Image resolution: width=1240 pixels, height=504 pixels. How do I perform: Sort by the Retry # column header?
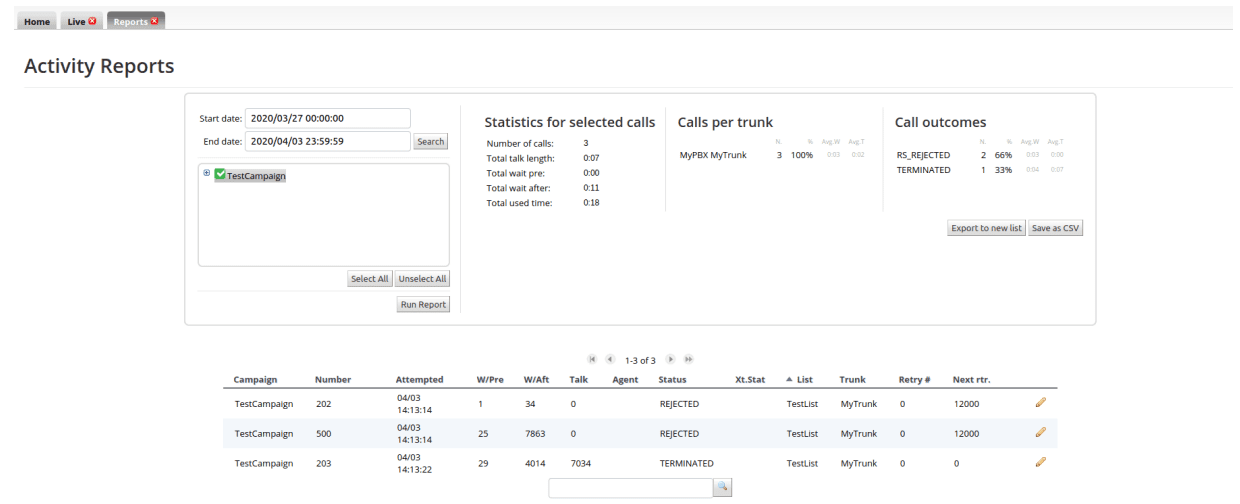click(915, 380)
